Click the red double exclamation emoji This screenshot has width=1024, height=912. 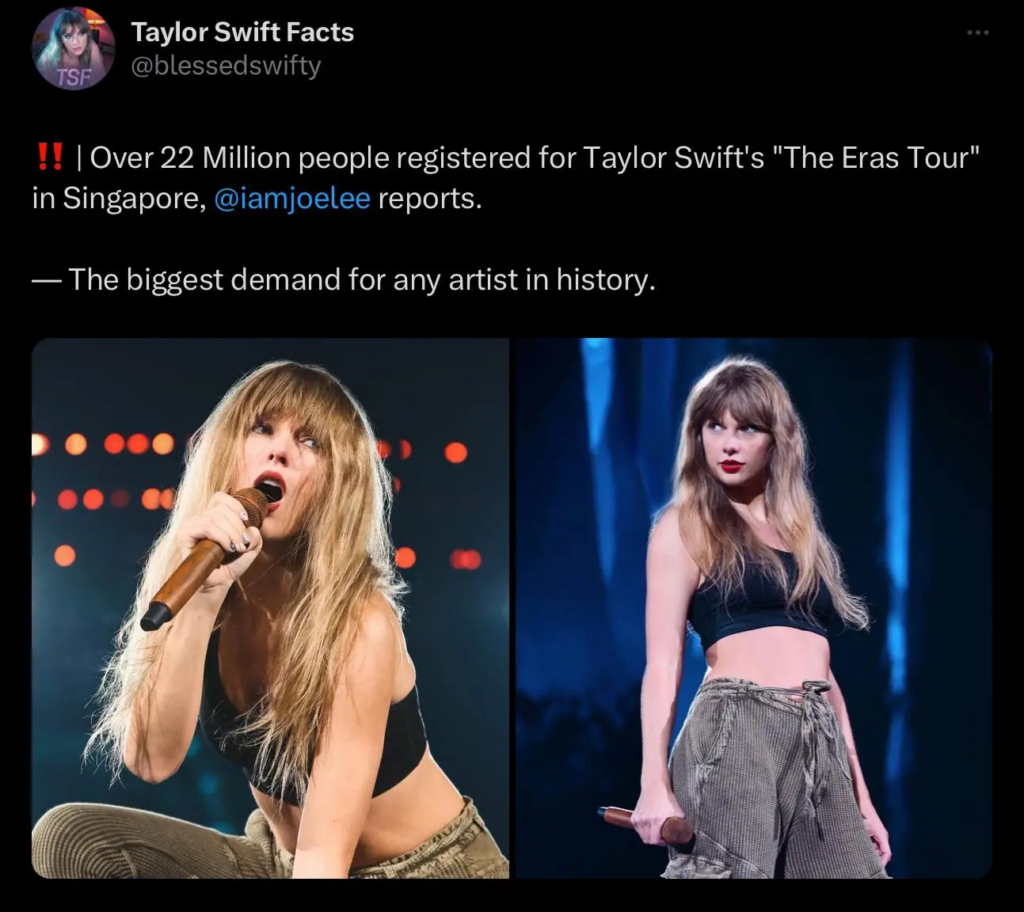point(49,158)
